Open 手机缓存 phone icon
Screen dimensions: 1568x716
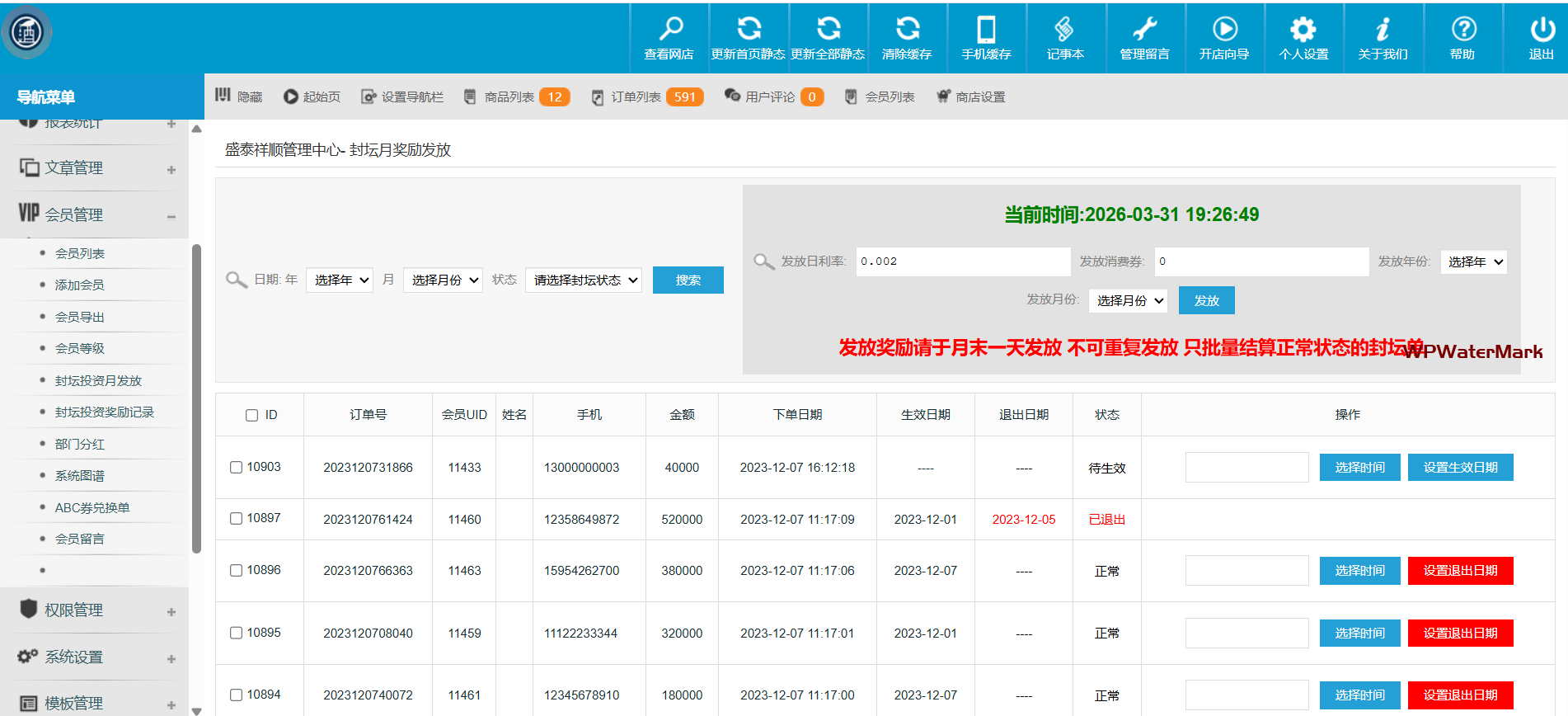tap(986, 30)
